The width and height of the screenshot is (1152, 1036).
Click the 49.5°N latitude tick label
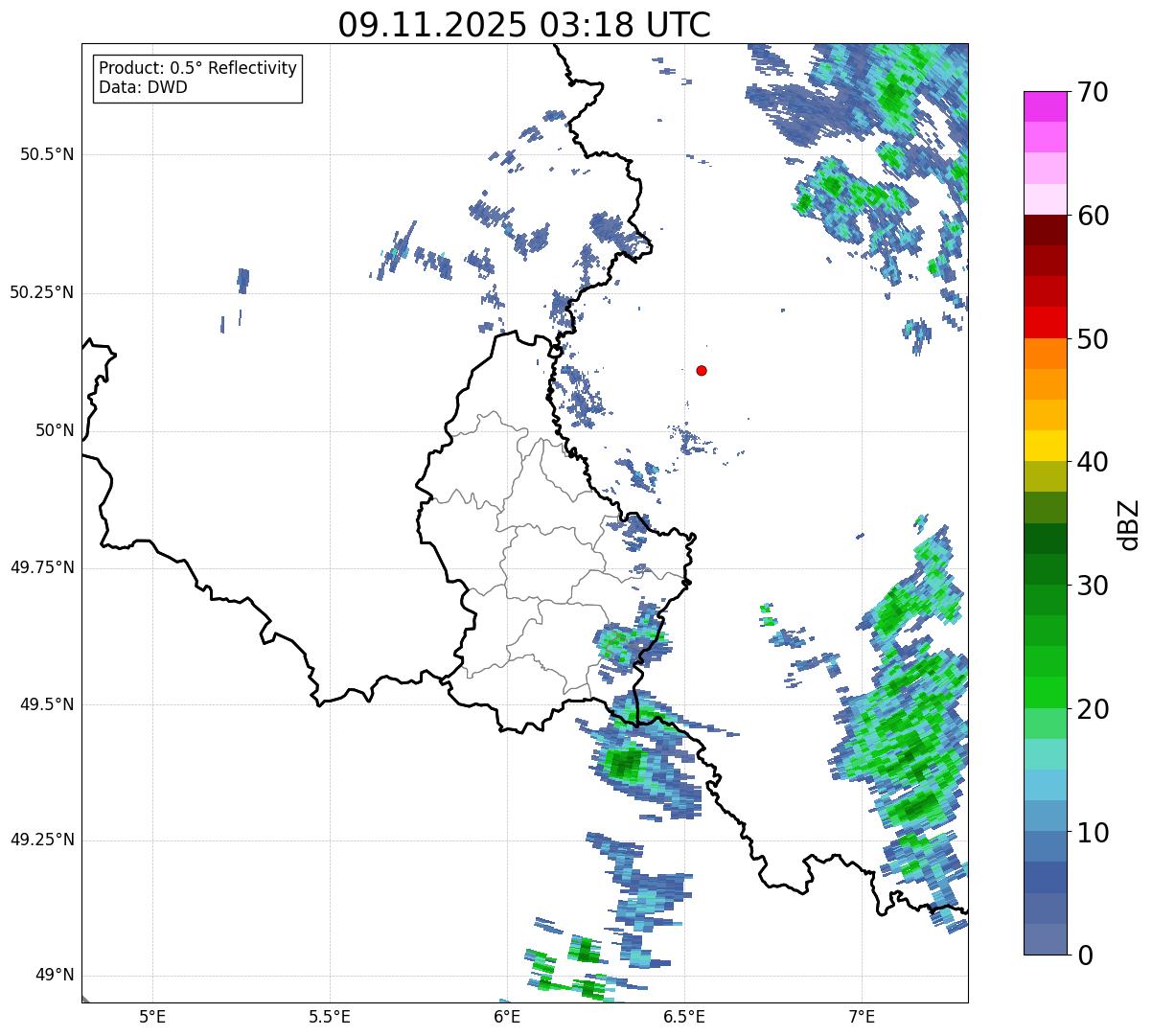point(47,704)
